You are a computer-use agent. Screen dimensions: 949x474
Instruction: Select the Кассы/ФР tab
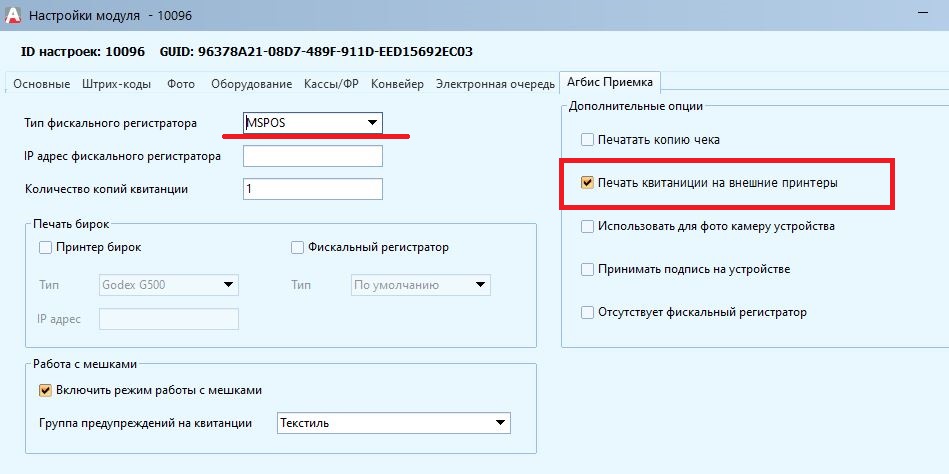click(x=333, y=84)
